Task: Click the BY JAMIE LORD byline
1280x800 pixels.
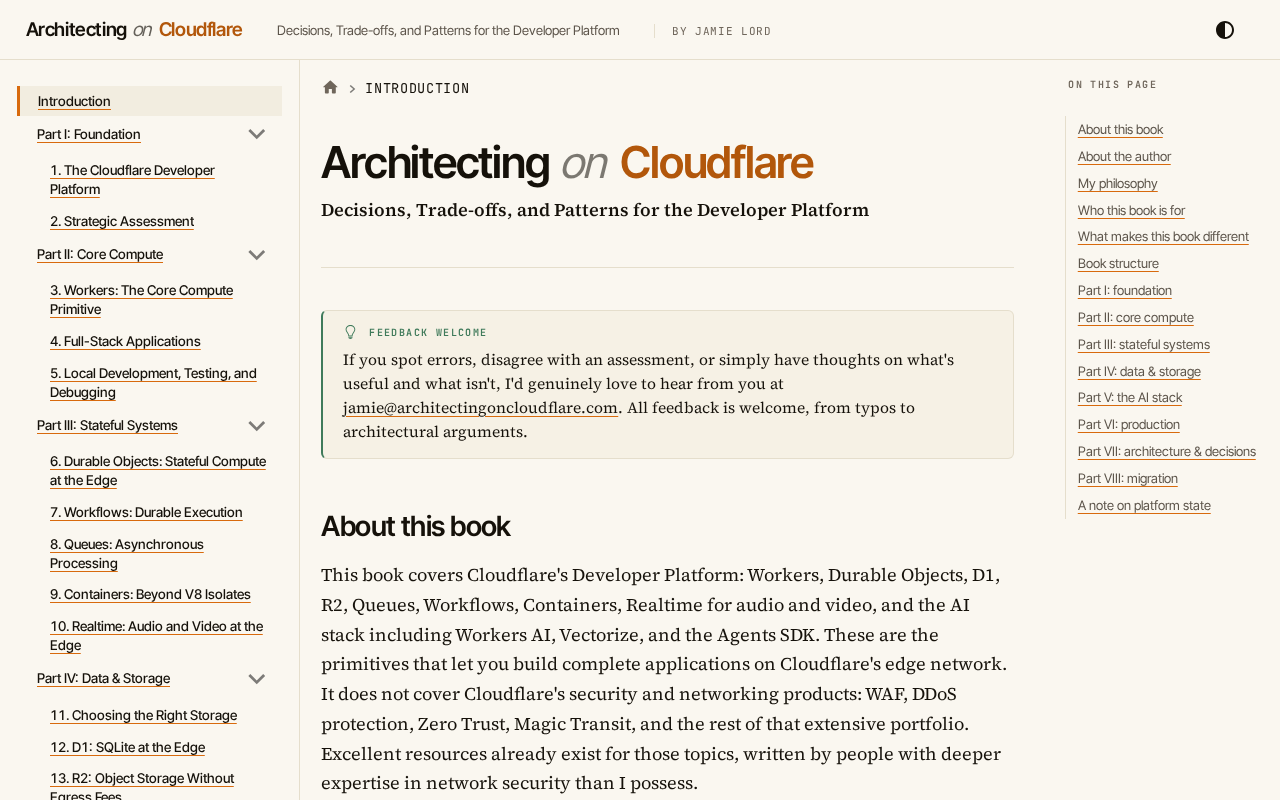Action: click(x=722, y=31)
